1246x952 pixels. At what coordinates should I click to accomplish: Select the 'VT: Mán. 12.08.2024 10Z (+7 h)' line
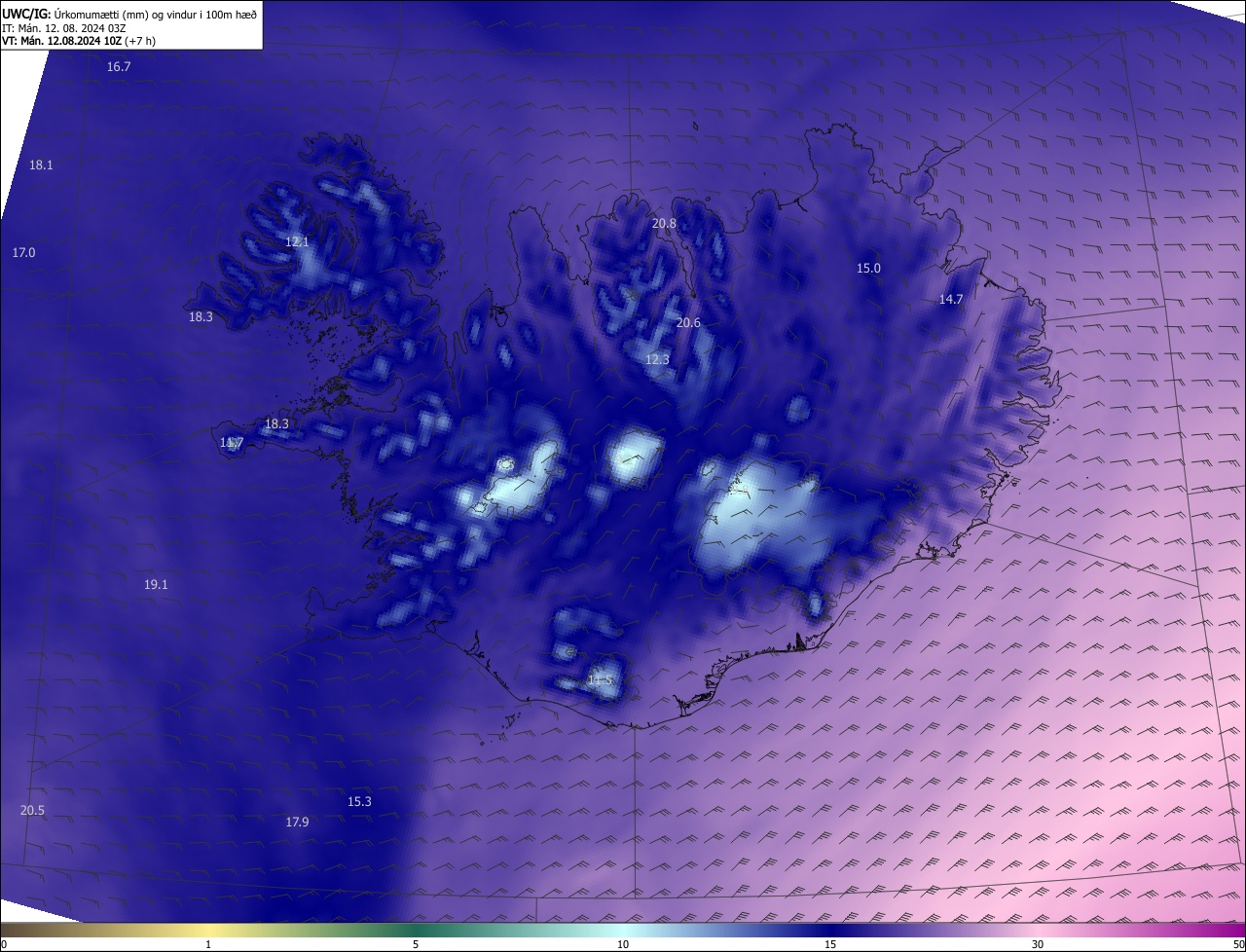pos(79,40)
